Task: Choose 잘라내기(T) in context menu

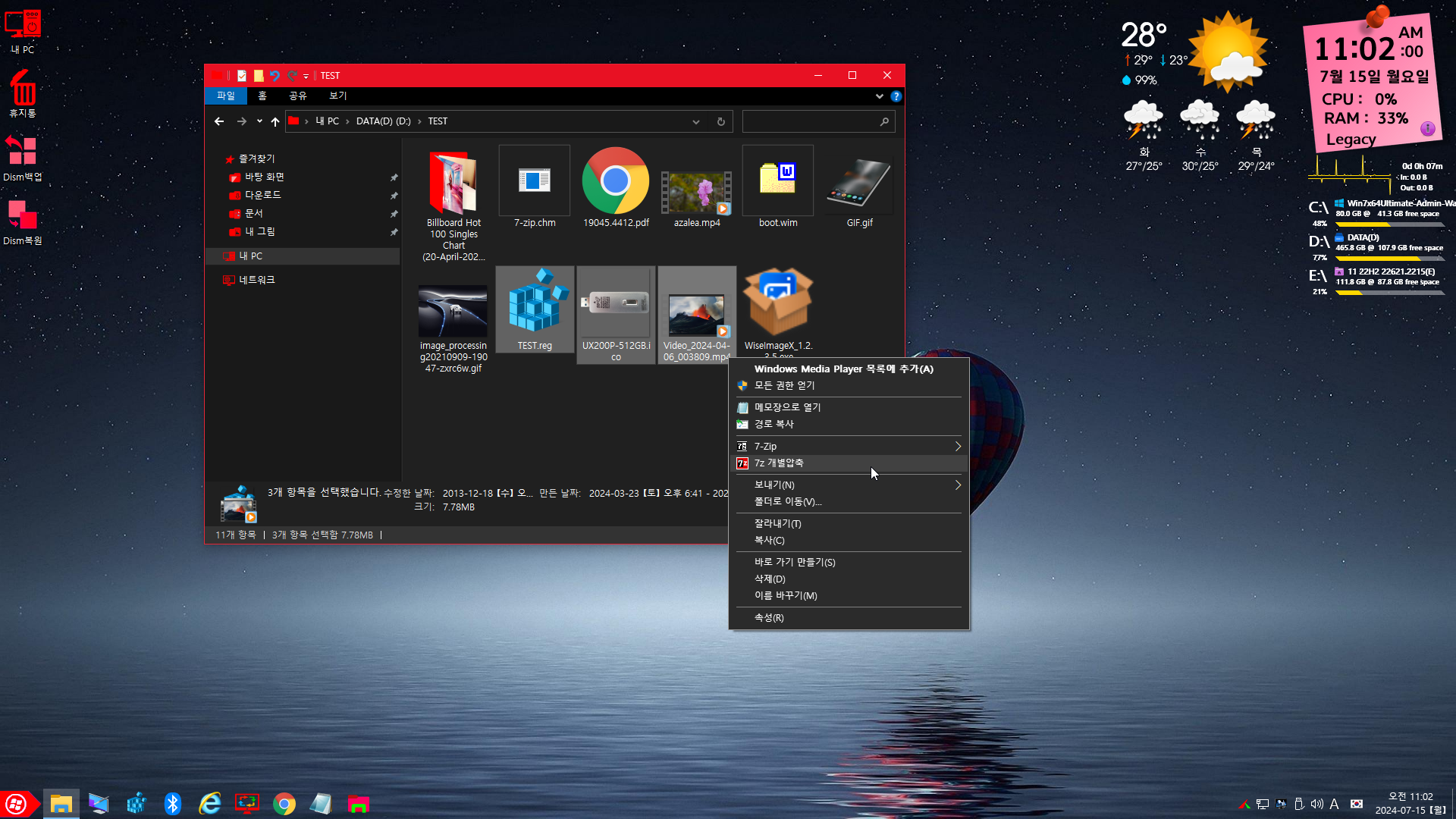Action: coord(849,524)
